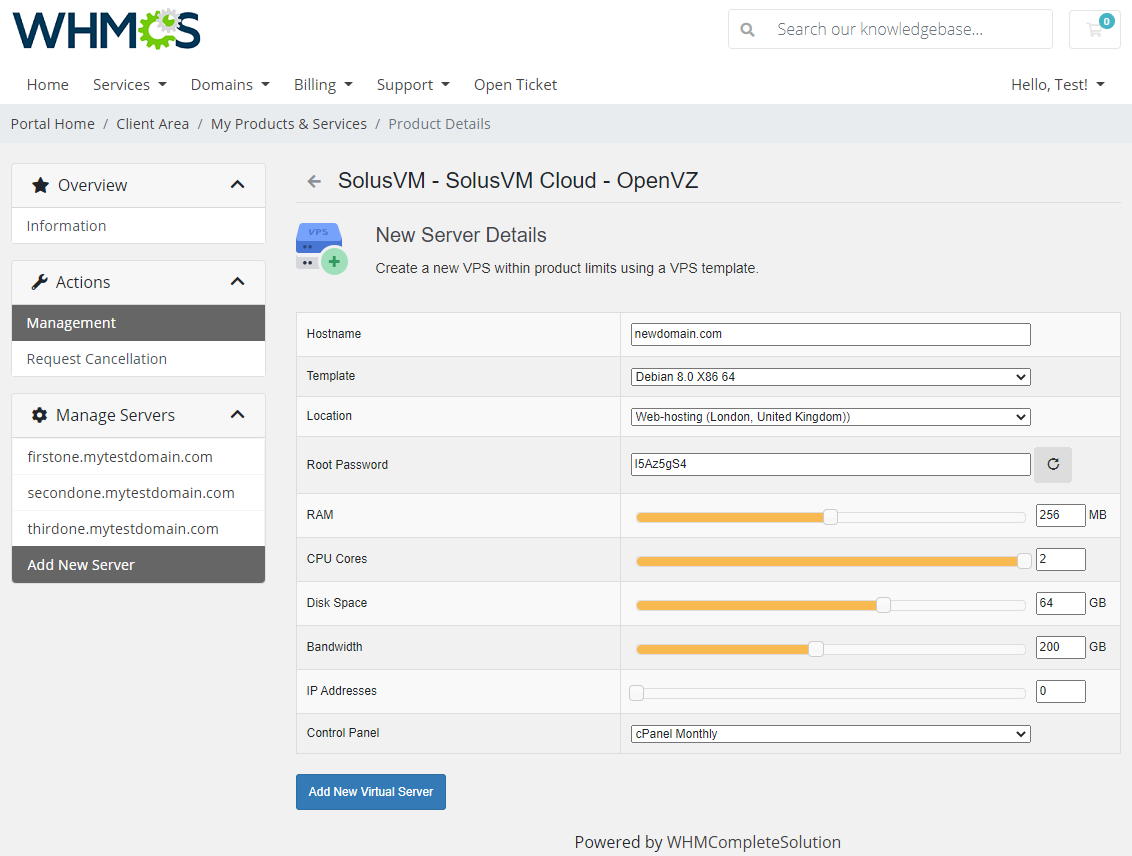Image resolution: width=1132 pixels, height=856 pixels.
Task: Click Add New Virtual Server button
Action: pyautogui.click(x=370, y=792)
